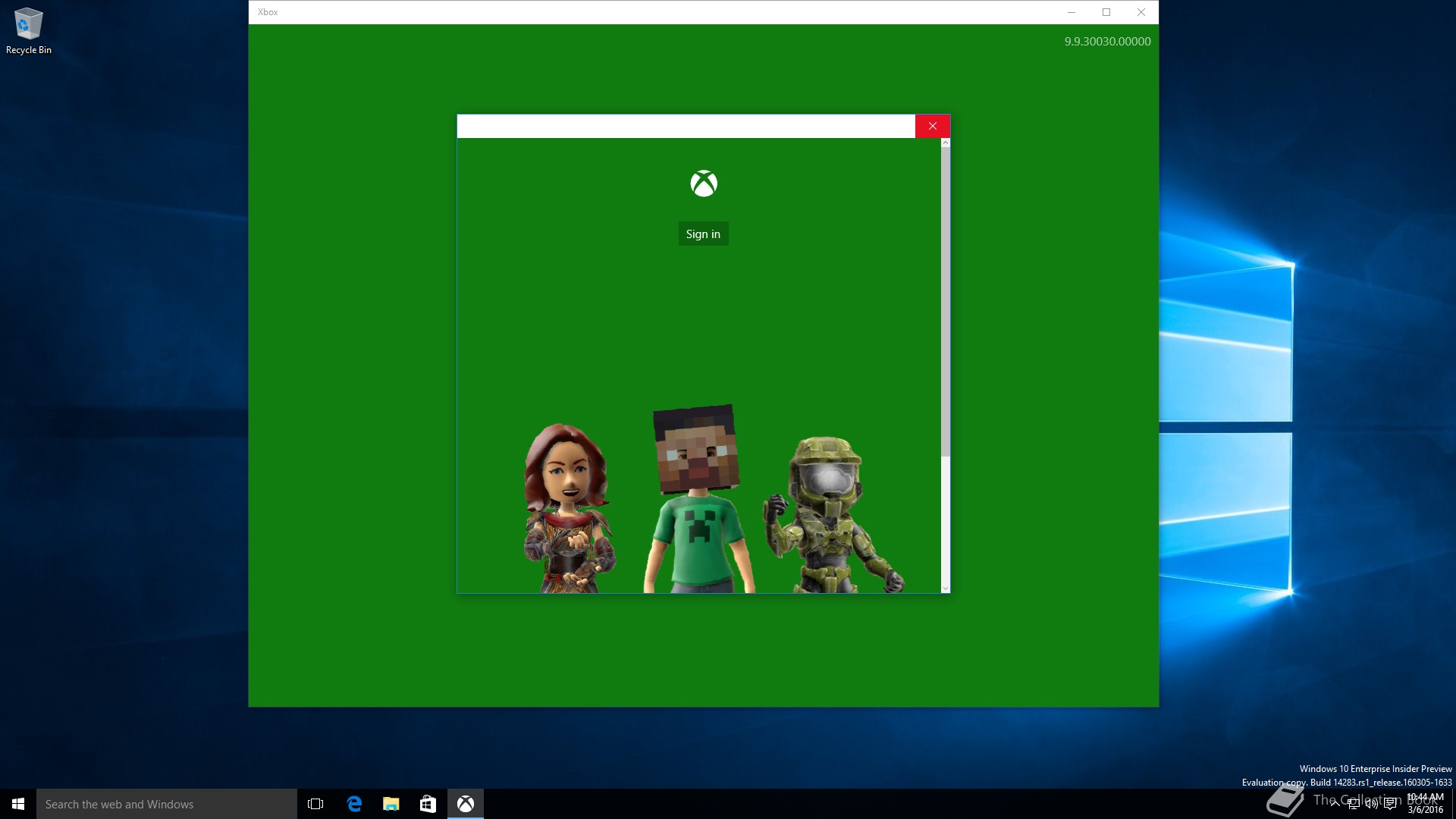Minimize the Xbox window
The width and height of the screenshot is (1456, 819).
click(1072, 12)
